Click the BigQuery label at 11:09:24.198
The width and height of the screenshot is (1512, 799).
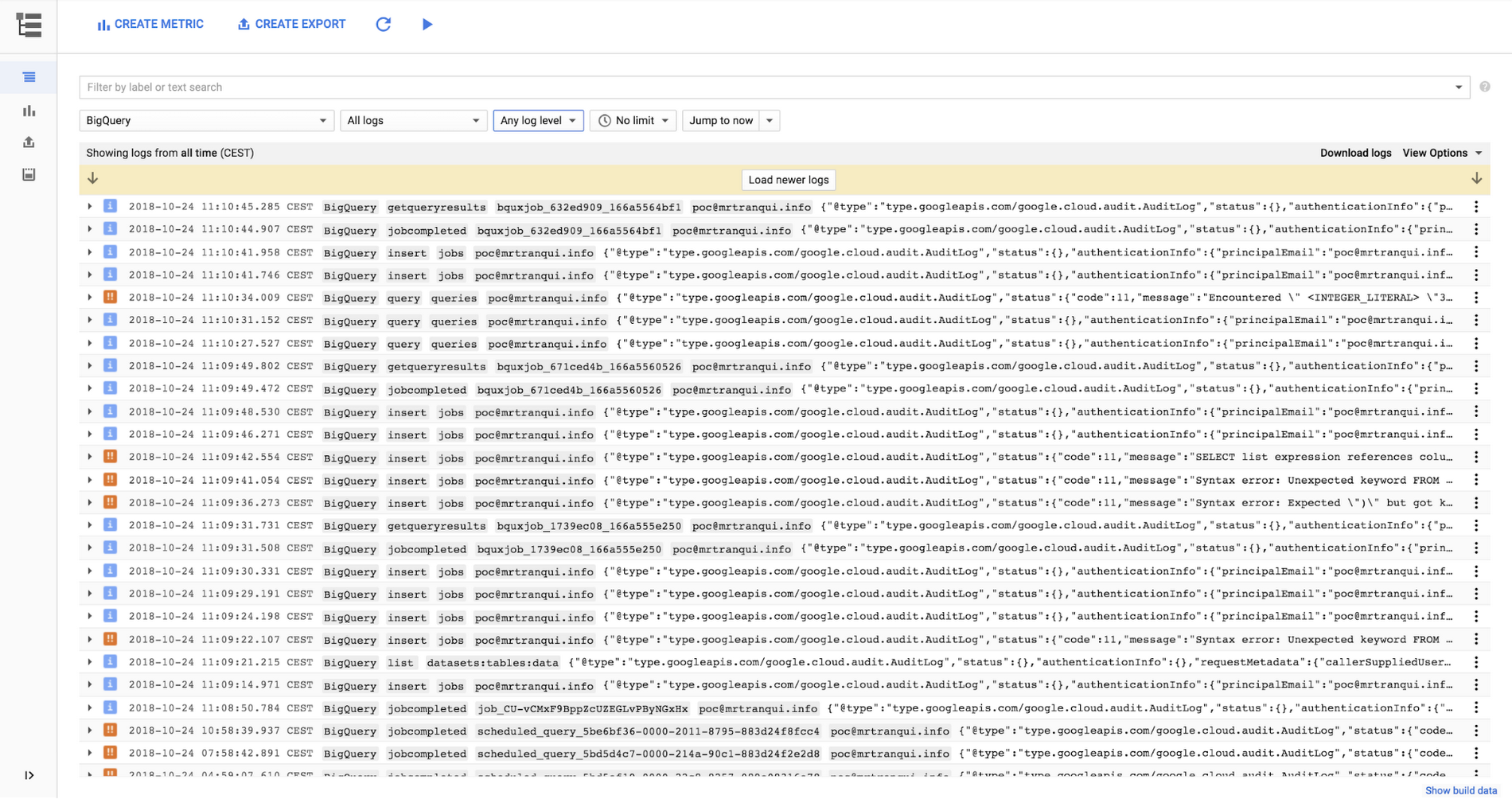coord(350,618)
